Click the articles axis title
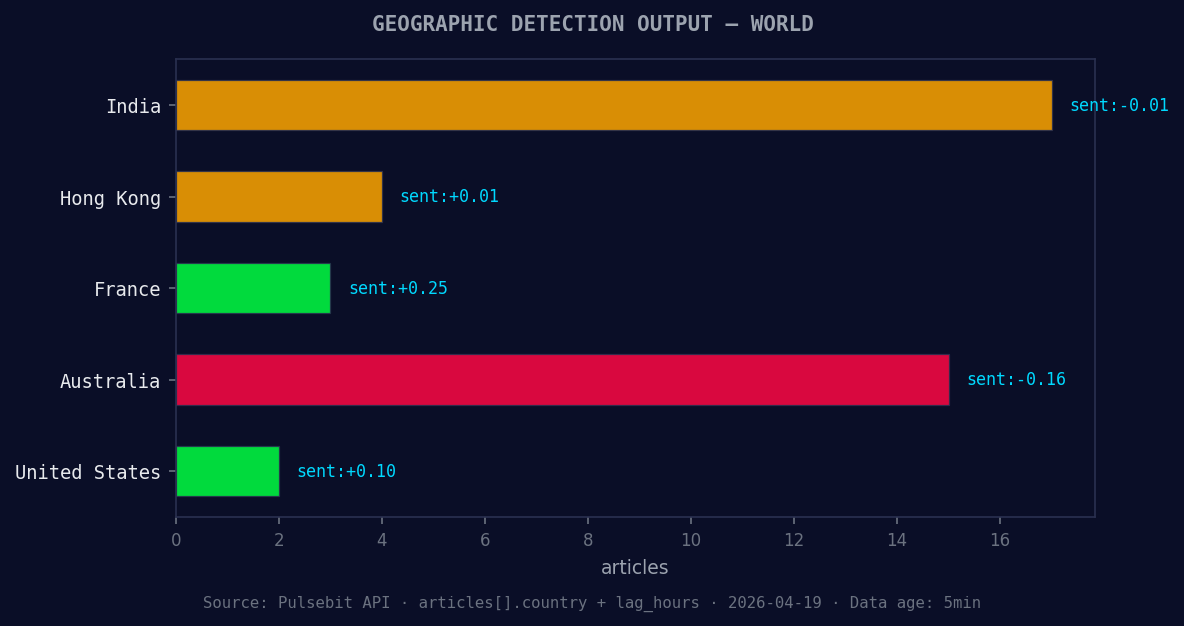Image resolution: width=1184 pixels, height=626 pixels. pos(634,567)
